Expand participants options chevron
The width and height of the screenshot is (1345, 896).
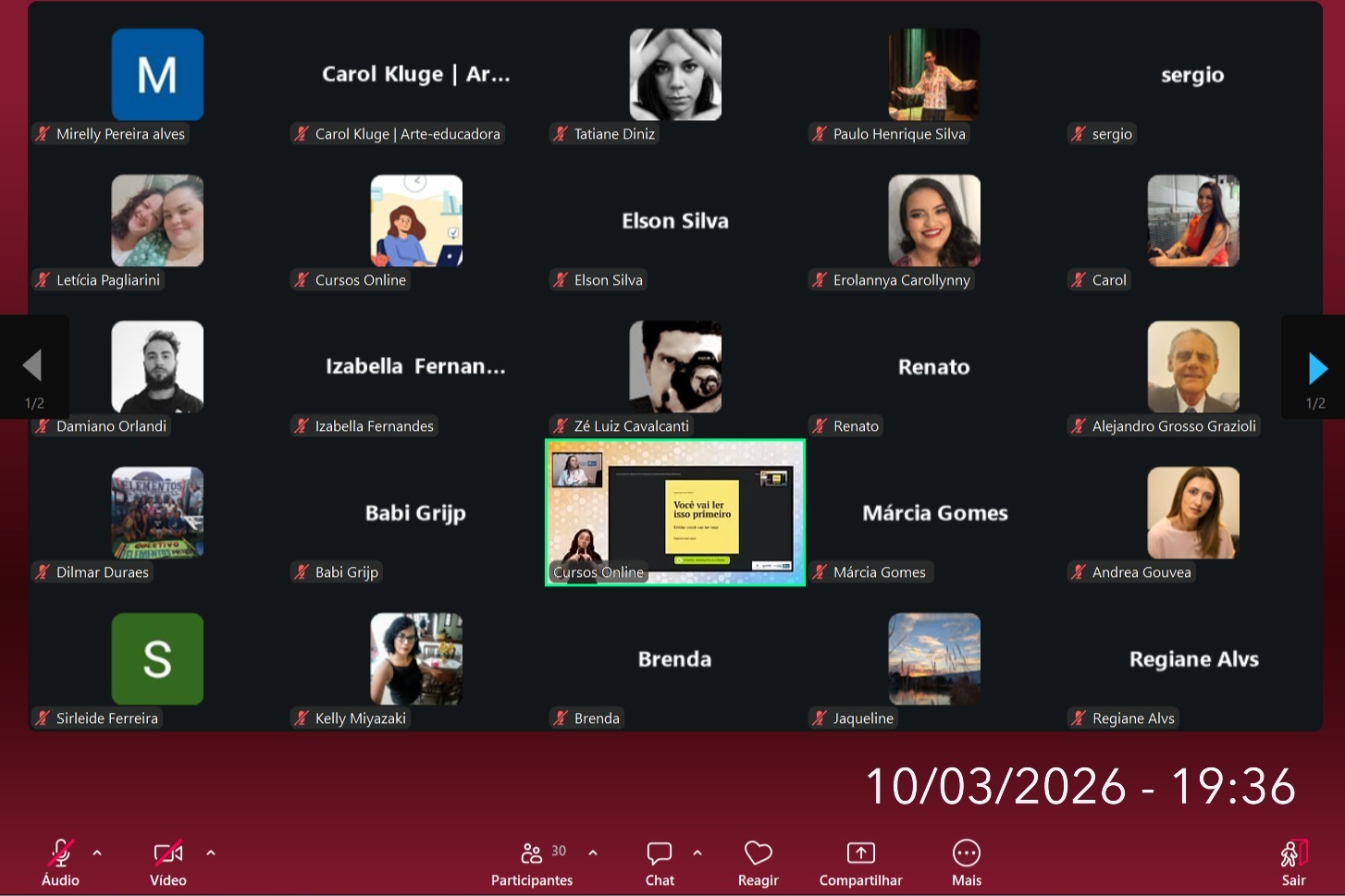[x=593, y=853]
